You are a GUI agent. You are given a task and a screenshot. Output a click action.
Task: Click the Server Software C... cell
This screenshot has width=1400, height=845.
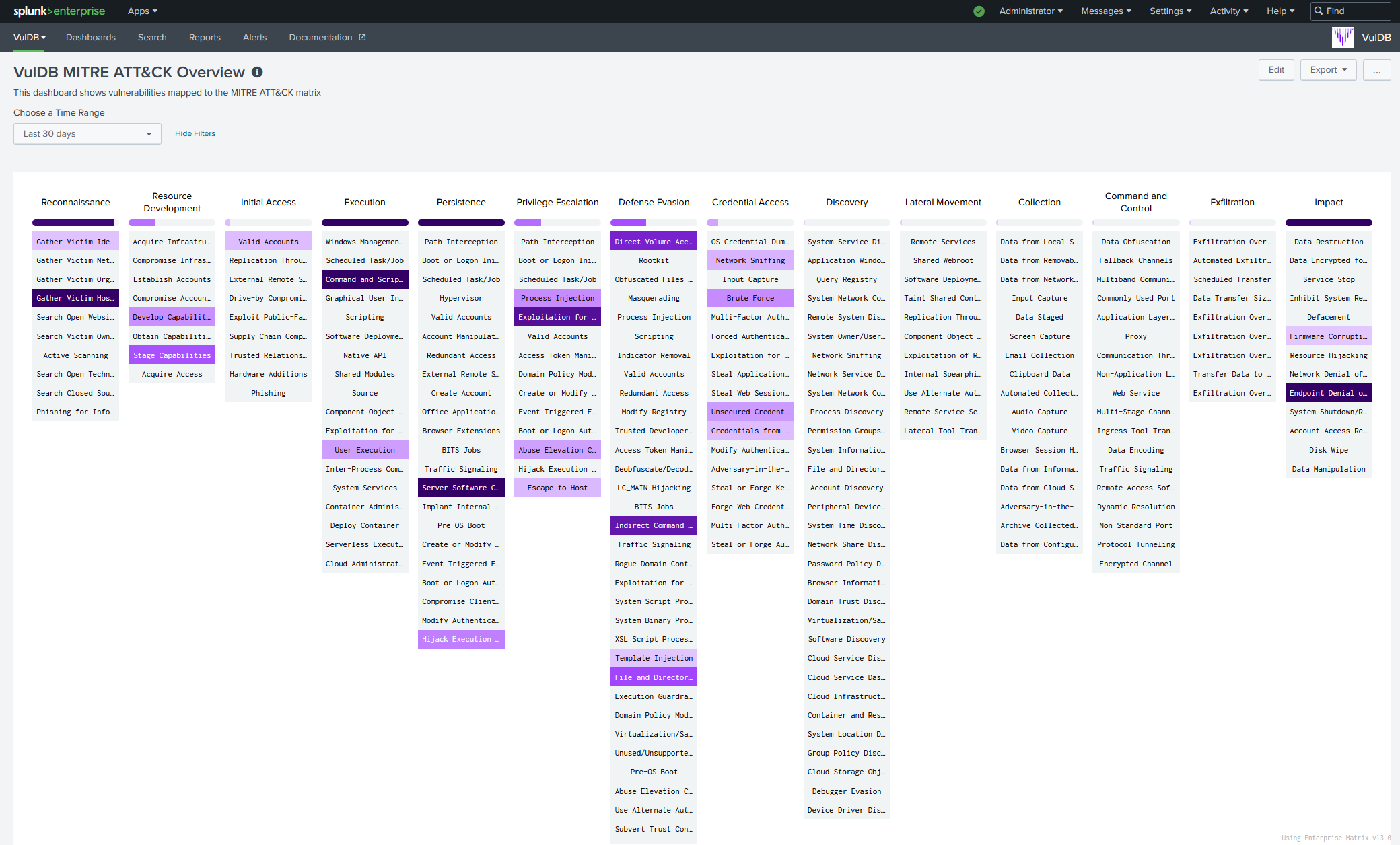(461, 488)
